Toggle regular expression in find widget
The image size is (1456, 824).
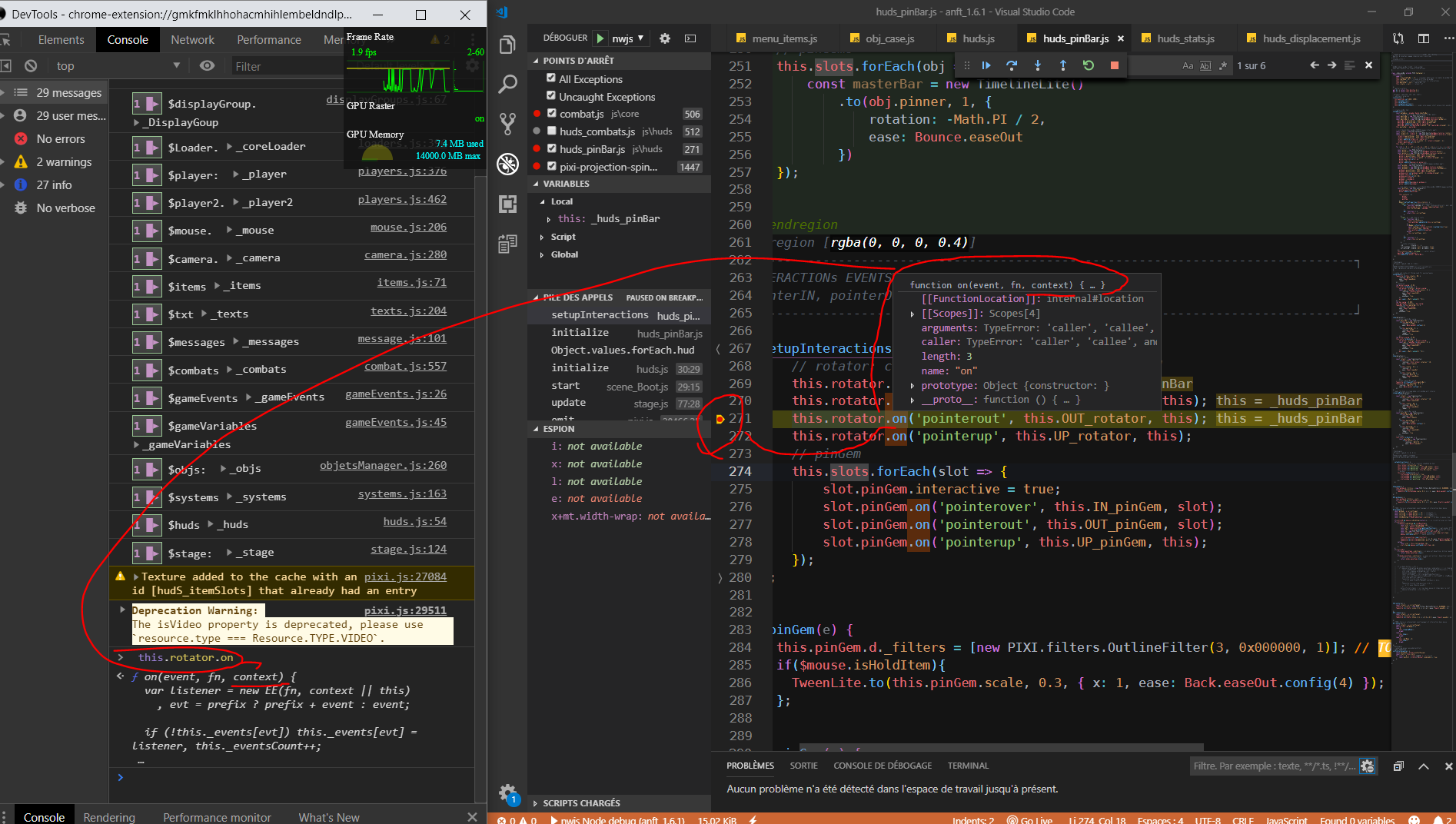click(x=1222, y=66)
